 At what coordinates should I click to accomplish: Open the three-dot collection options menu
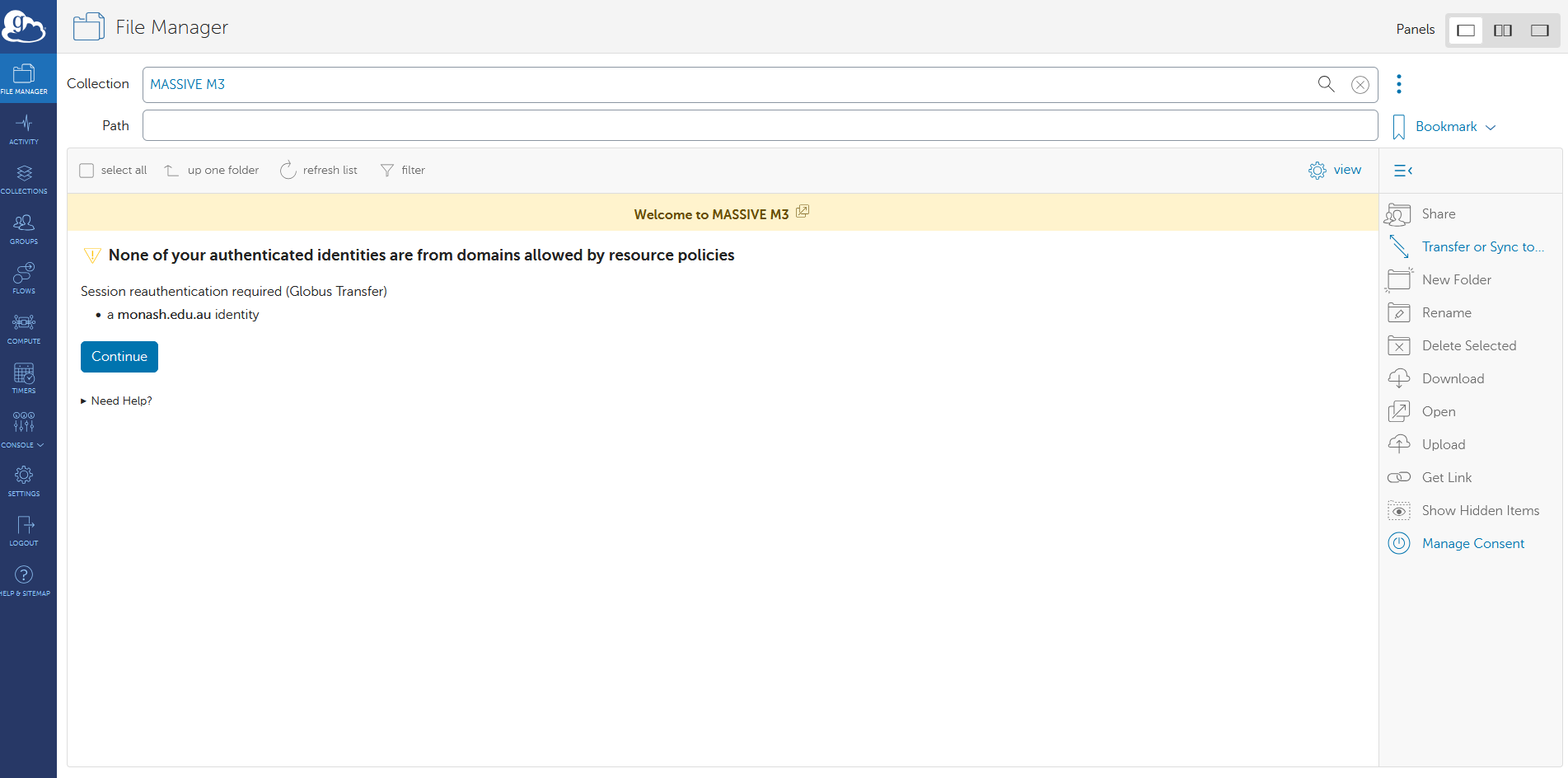click(1399, 84)
